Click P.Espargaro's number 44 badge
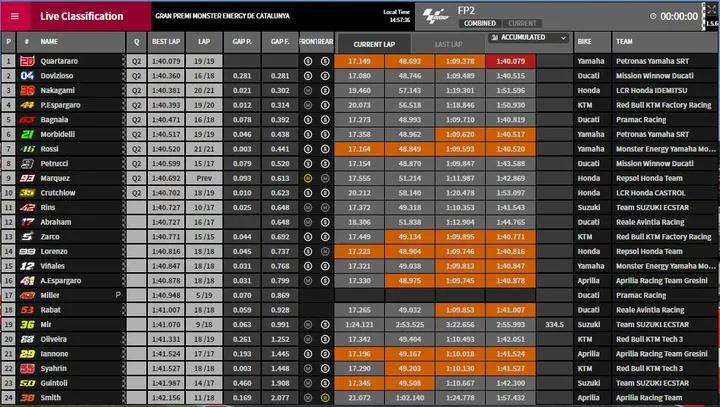Image resolution: width=720 pixels, height=407 pixels. [27, 105]
